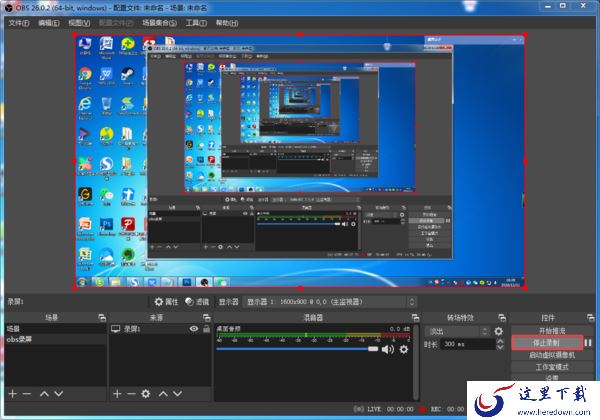Click the 启动虚拟摄像机 virtual camera button
Image resolution: width=600 pixels, height=420 pixels.
pos(552,355)
